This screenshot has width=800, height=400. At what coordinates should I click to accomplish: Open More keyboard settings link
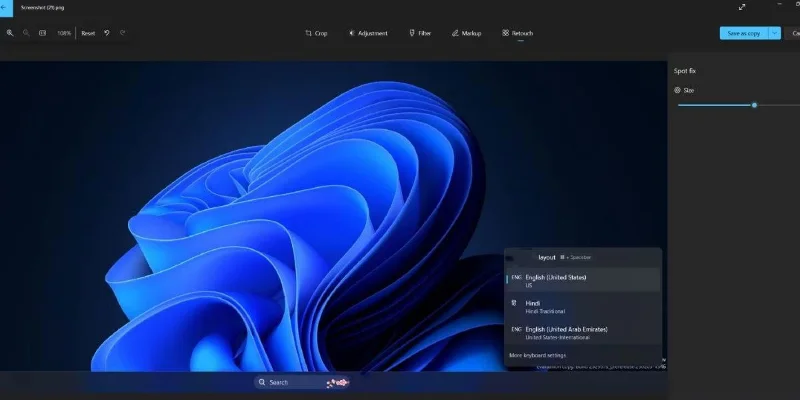tap(537, 355)
